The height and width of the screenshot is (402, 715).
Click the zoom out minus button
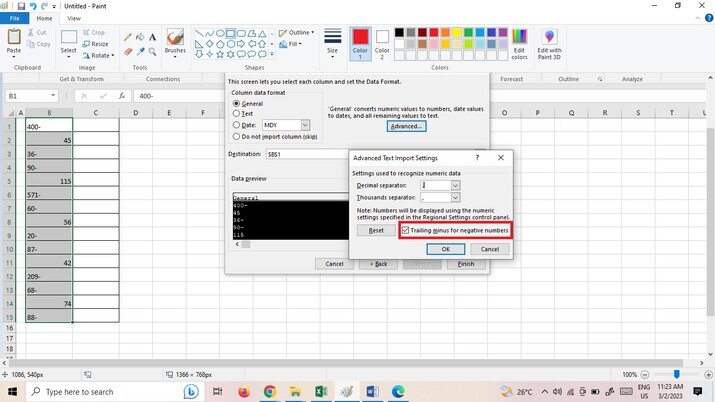[645, 375]
